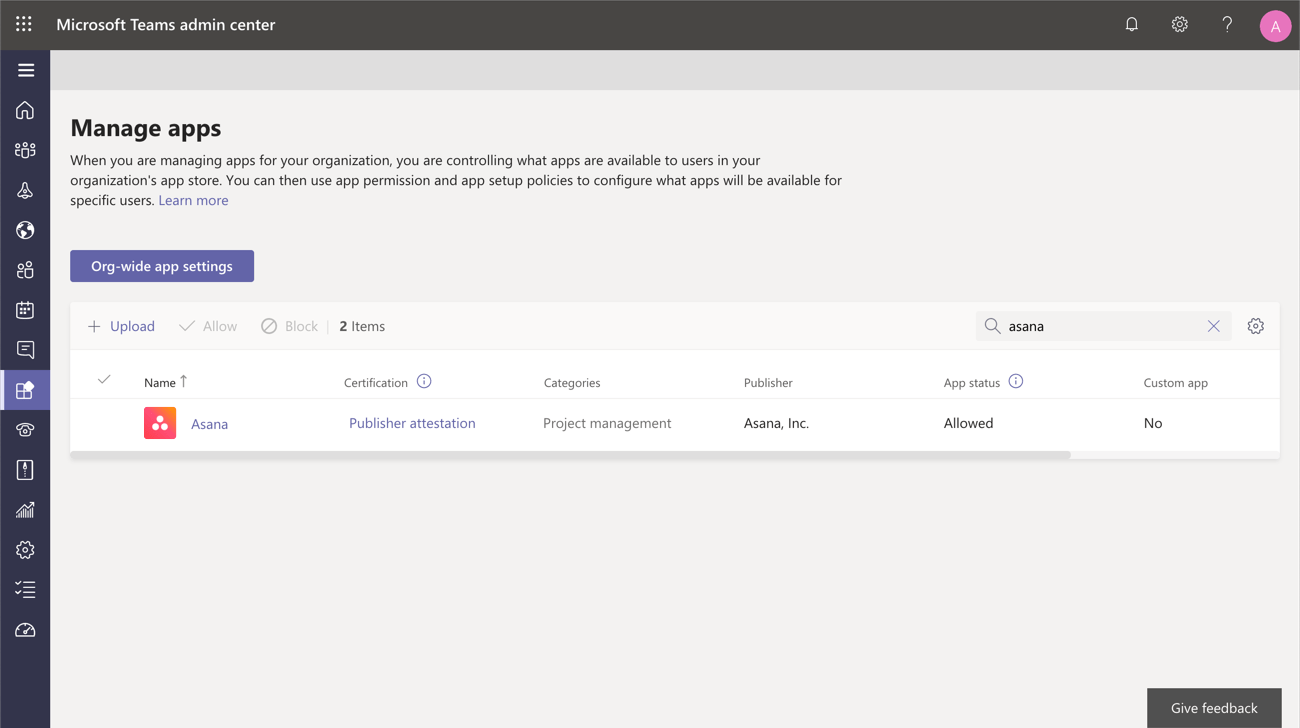Click the Asana app logo
Viewport: 1300px width, 728px height.
pyautogui.click(x=160, y=423)
